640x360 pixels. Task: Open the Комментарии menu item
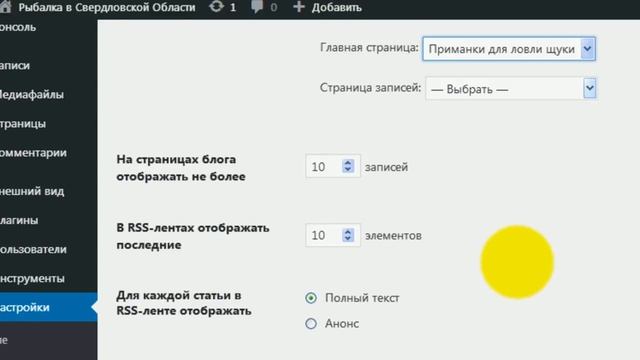(x=33, y=153)
